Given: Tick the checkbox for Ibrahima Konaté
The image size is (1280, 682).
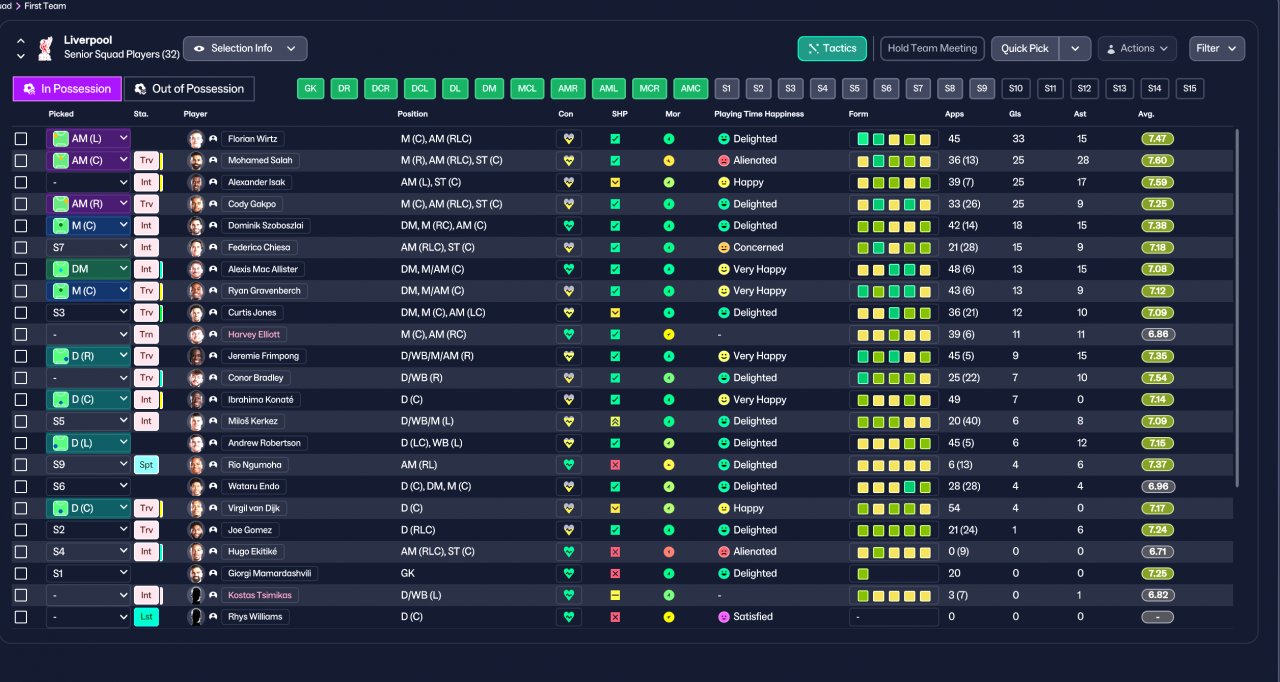Looking at the screenshot, I should click(21, 400).
